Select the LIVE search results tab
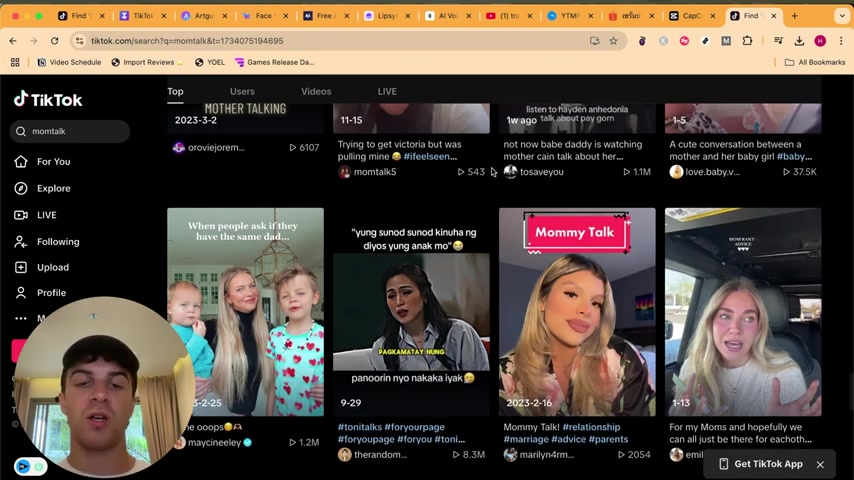Screen dimensions: 854x480 [x=387, y=91]
